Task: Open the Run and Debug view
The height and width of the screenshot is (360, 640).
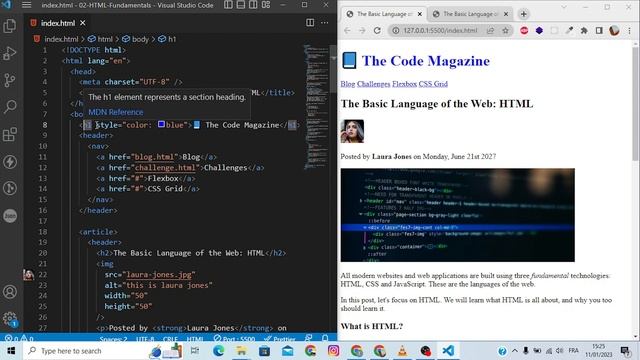Action: click(x=10, y=53)
